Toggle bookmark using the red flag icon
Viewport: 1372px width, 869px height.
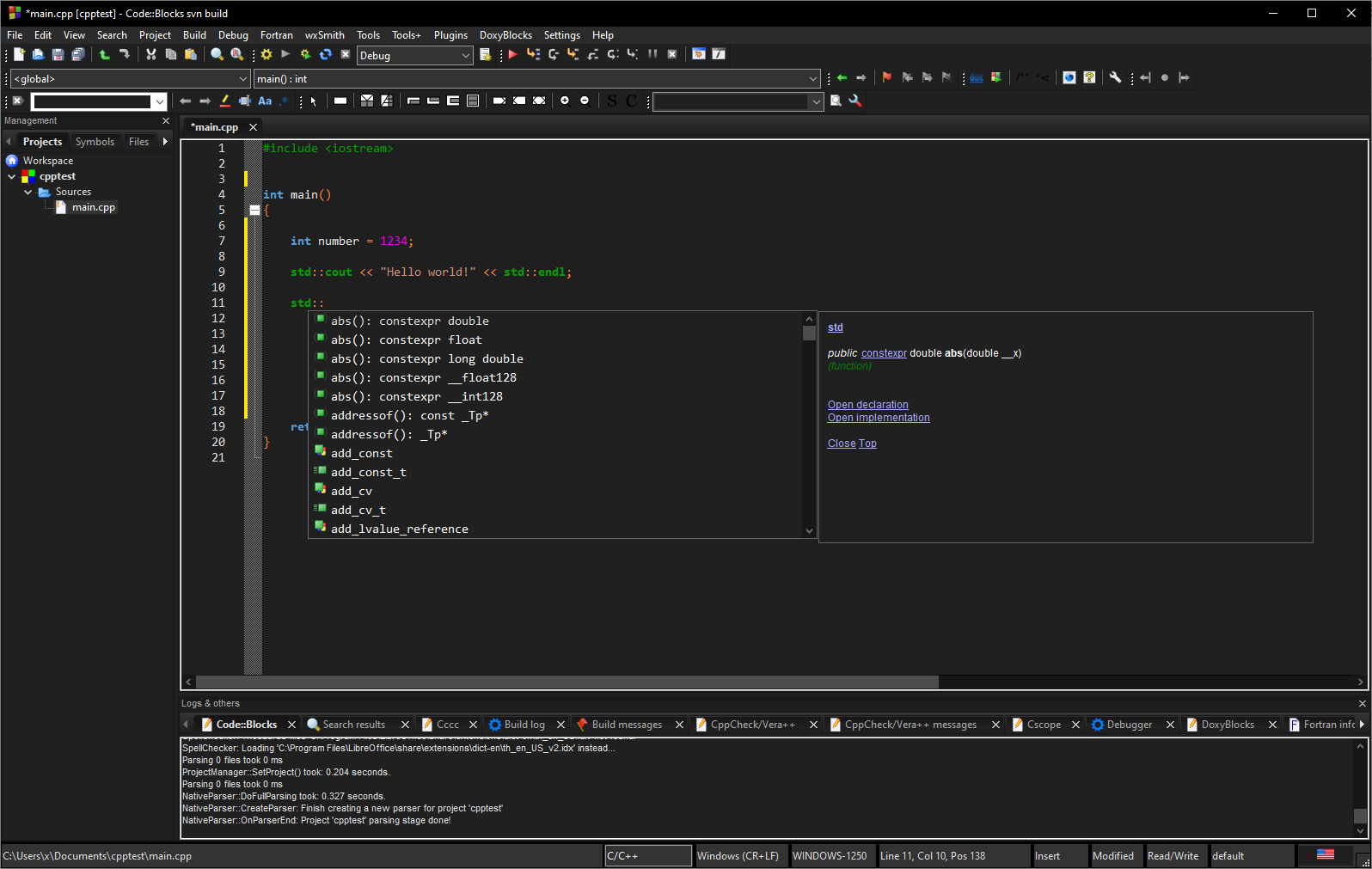(887, 77)
